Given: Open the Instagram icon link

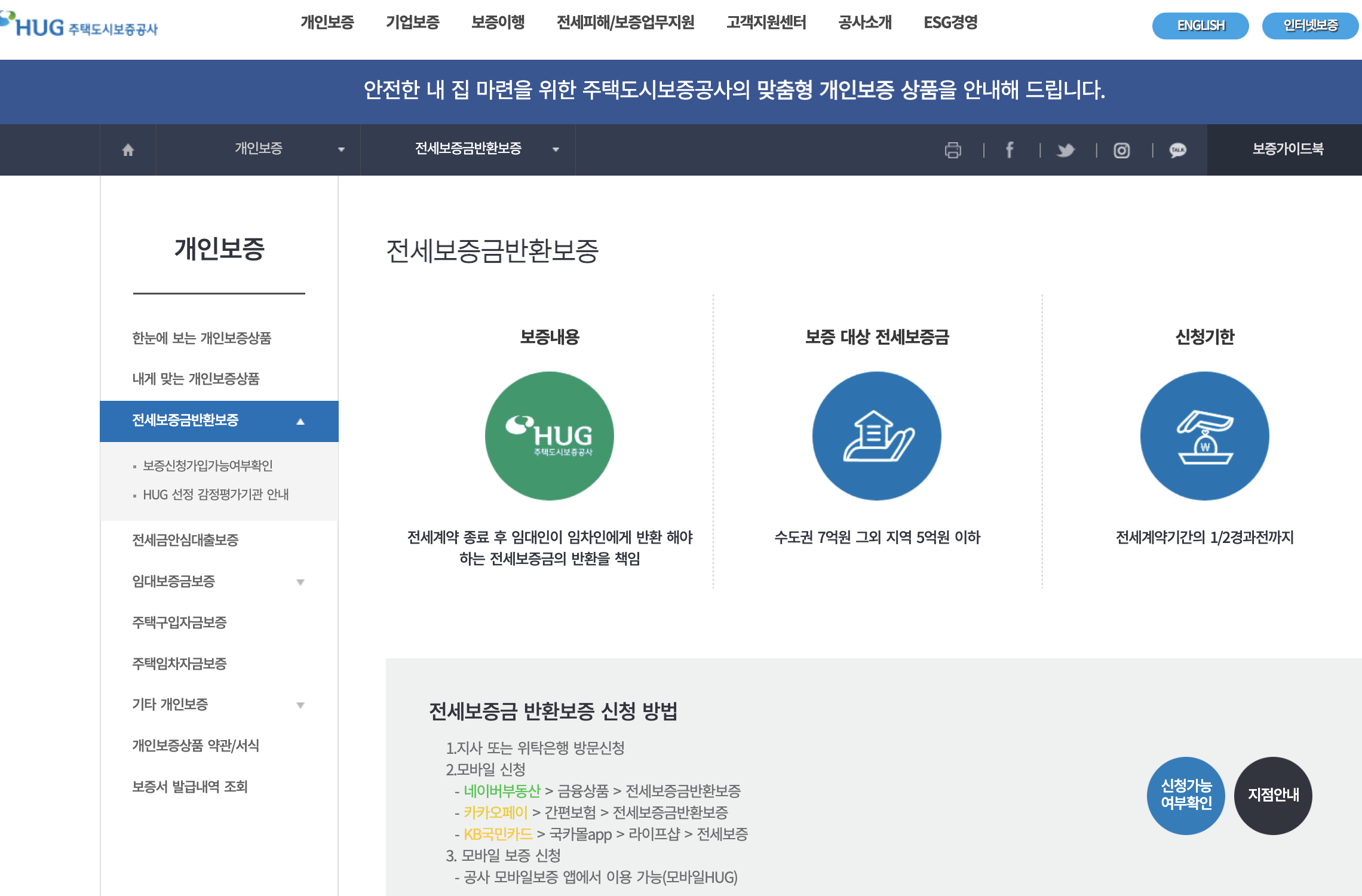Looking at the screenshot, I should click(1121, 150).
